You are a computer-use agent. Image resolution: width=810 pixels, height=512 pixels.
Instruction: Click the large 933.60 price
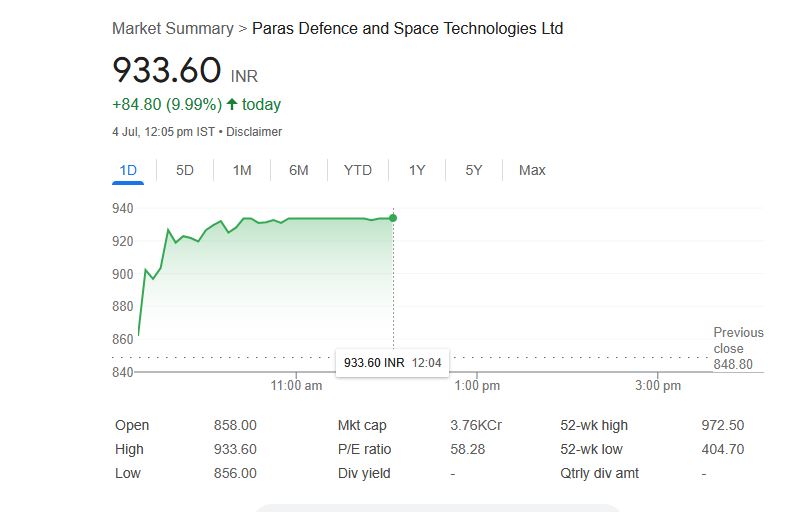166,71
